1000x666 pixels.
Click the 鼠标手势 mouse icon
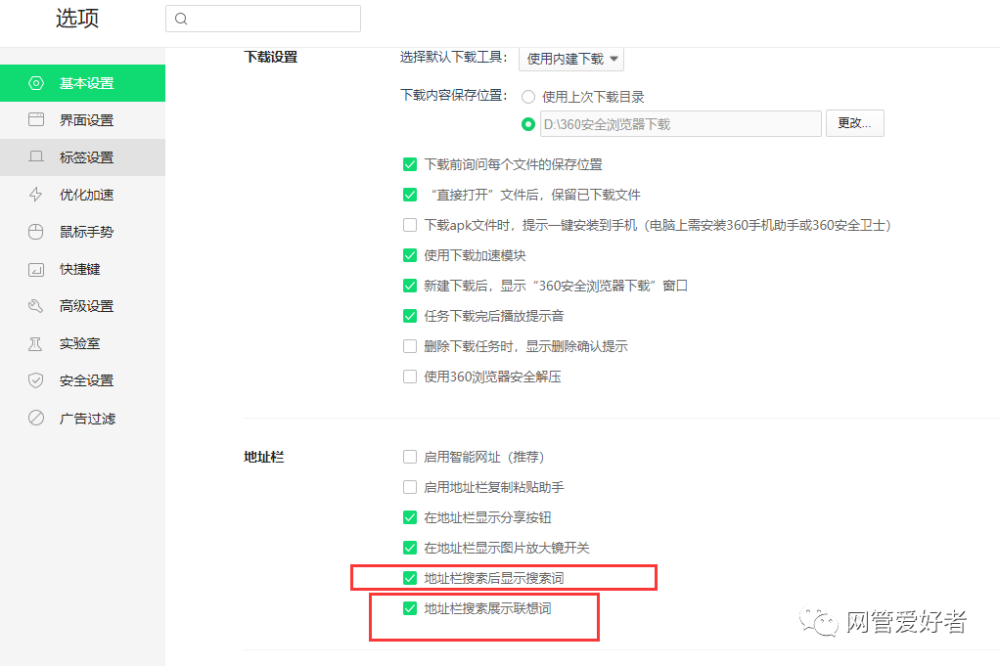36,232
